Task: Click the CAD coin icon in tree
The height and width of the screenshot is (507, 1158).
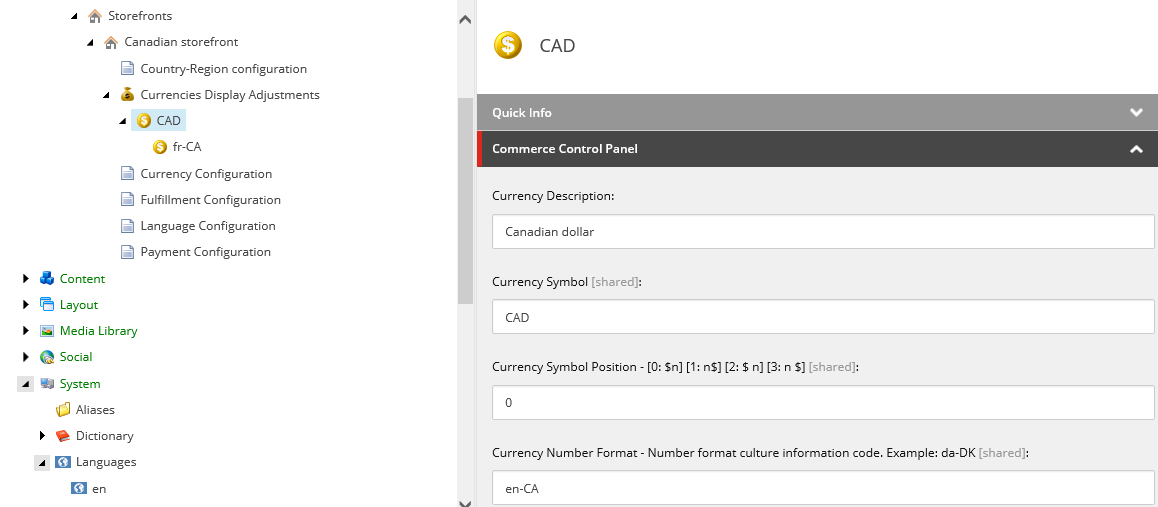Action: (x=144, y=121)
